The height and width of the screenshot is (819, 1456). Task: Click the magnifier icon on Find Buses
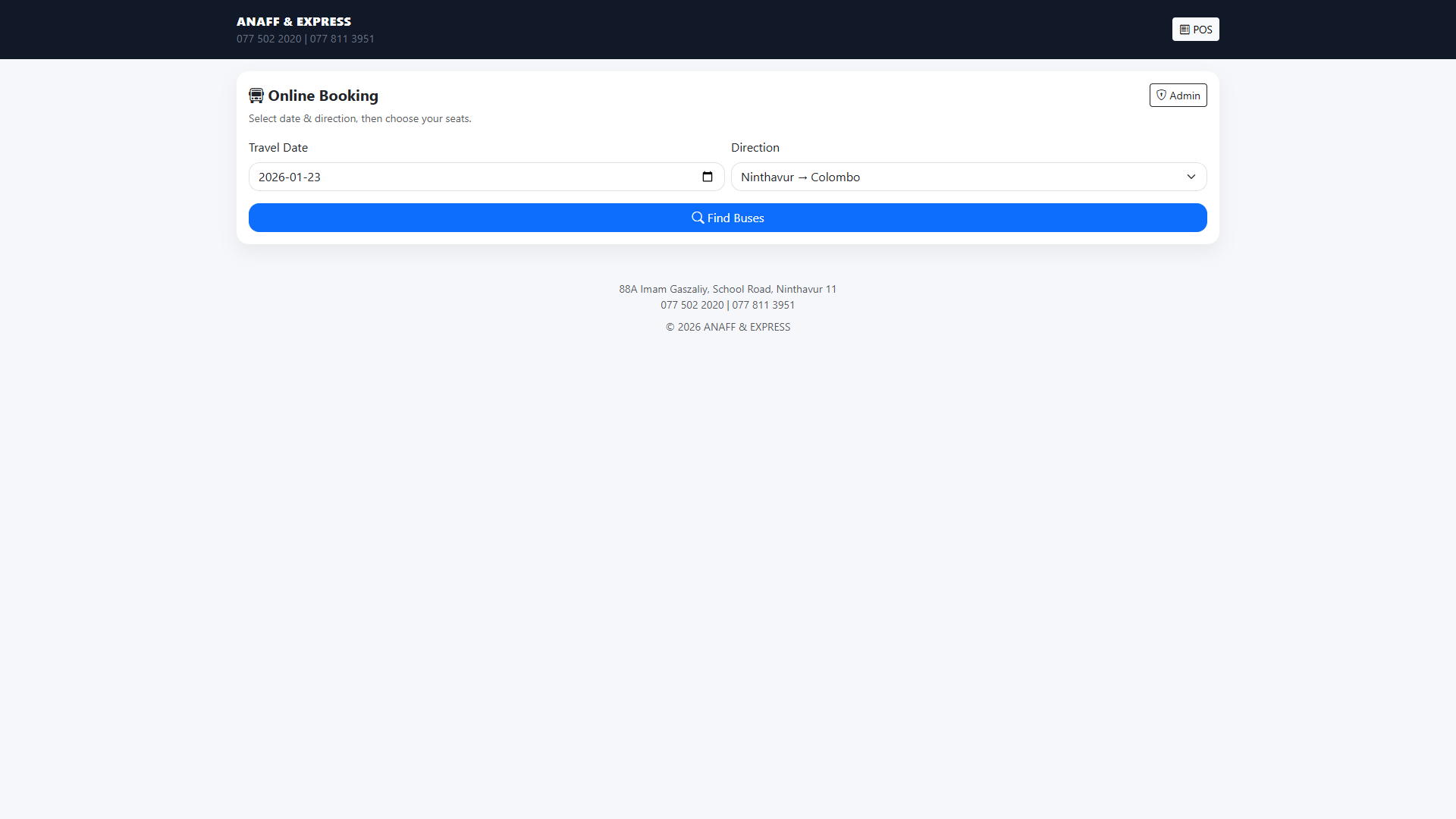pos(698,218)
